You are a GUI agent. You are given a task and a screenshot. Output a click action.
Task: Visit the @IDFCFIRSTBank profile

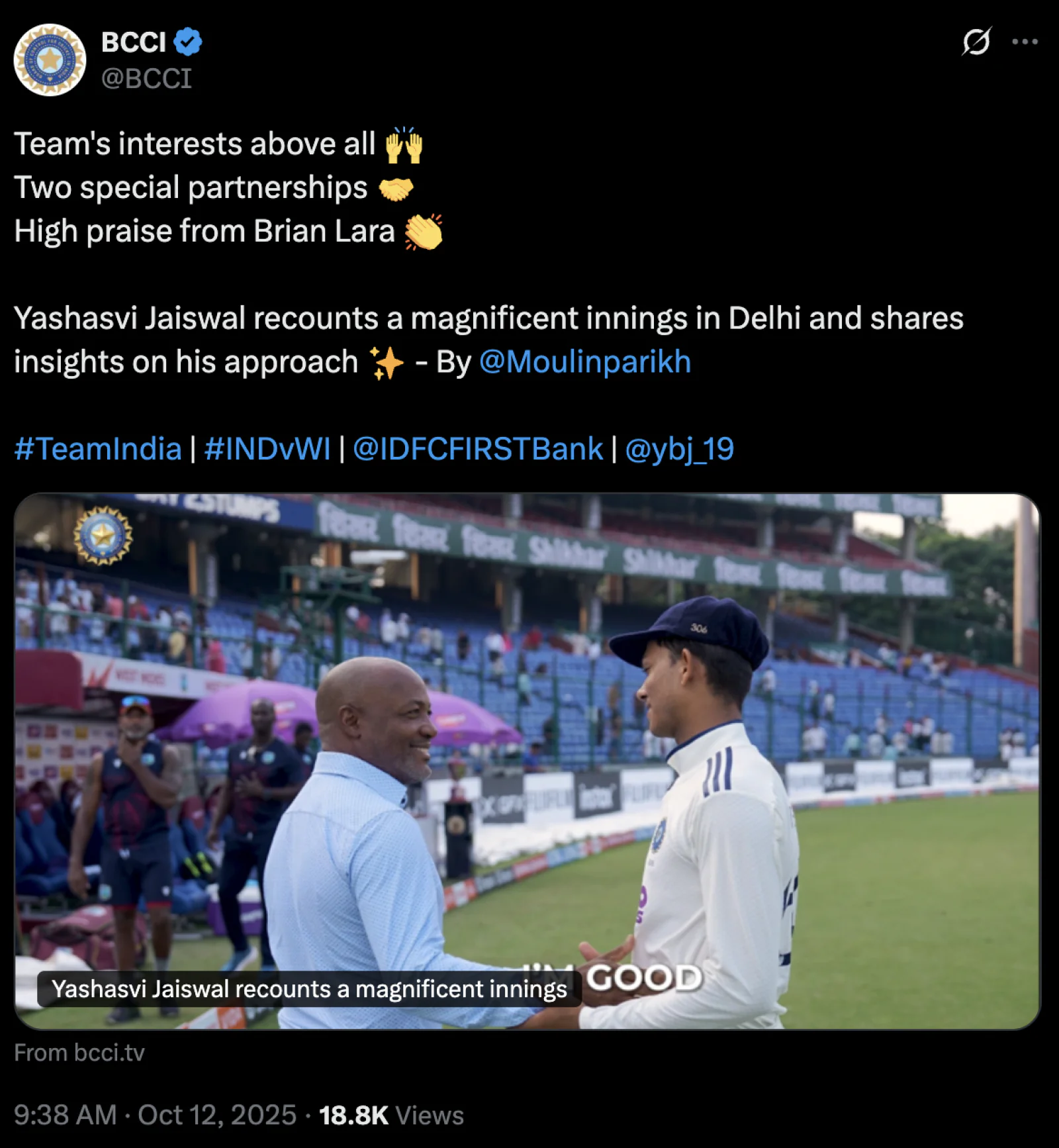coord(477,448)
